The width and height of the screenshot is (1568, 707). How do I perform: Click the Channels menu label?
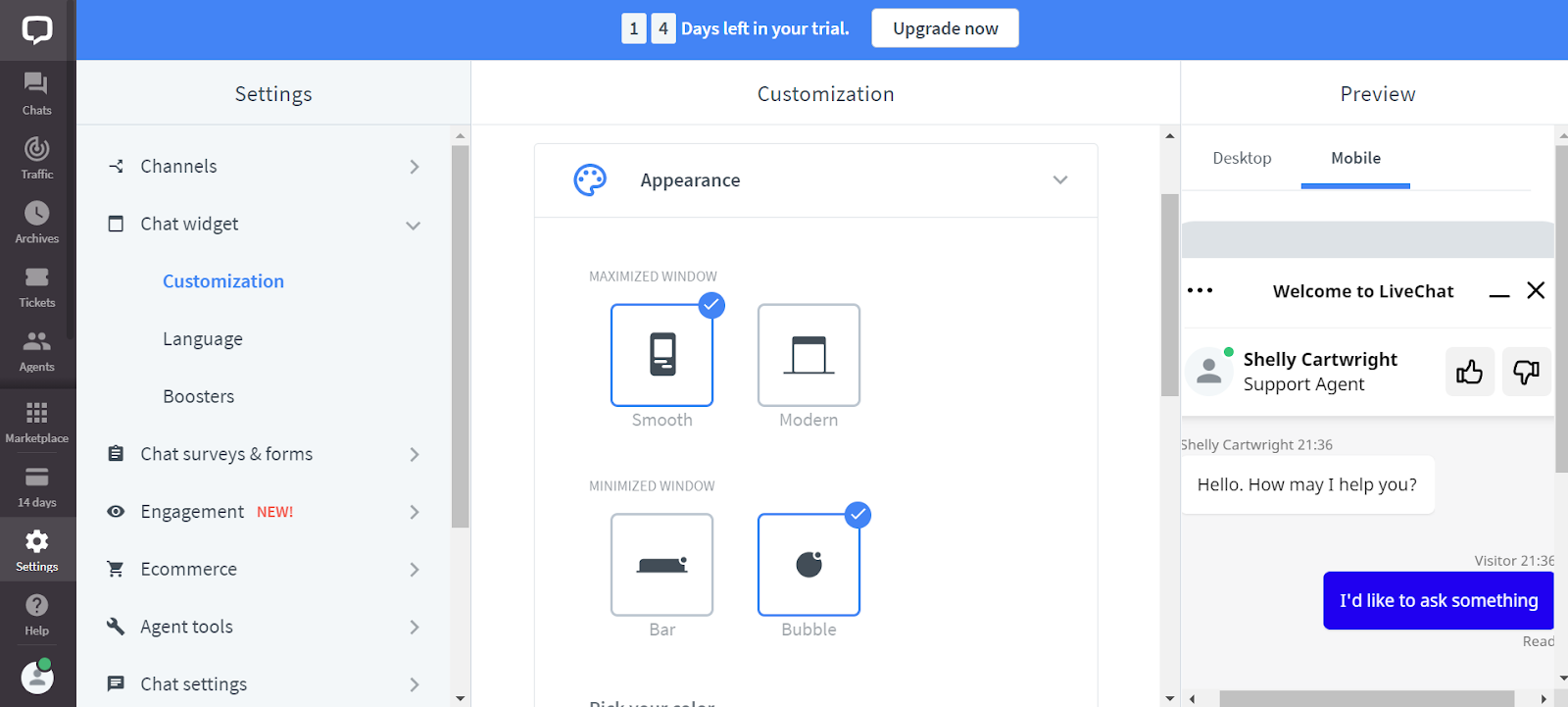point(178,166)
